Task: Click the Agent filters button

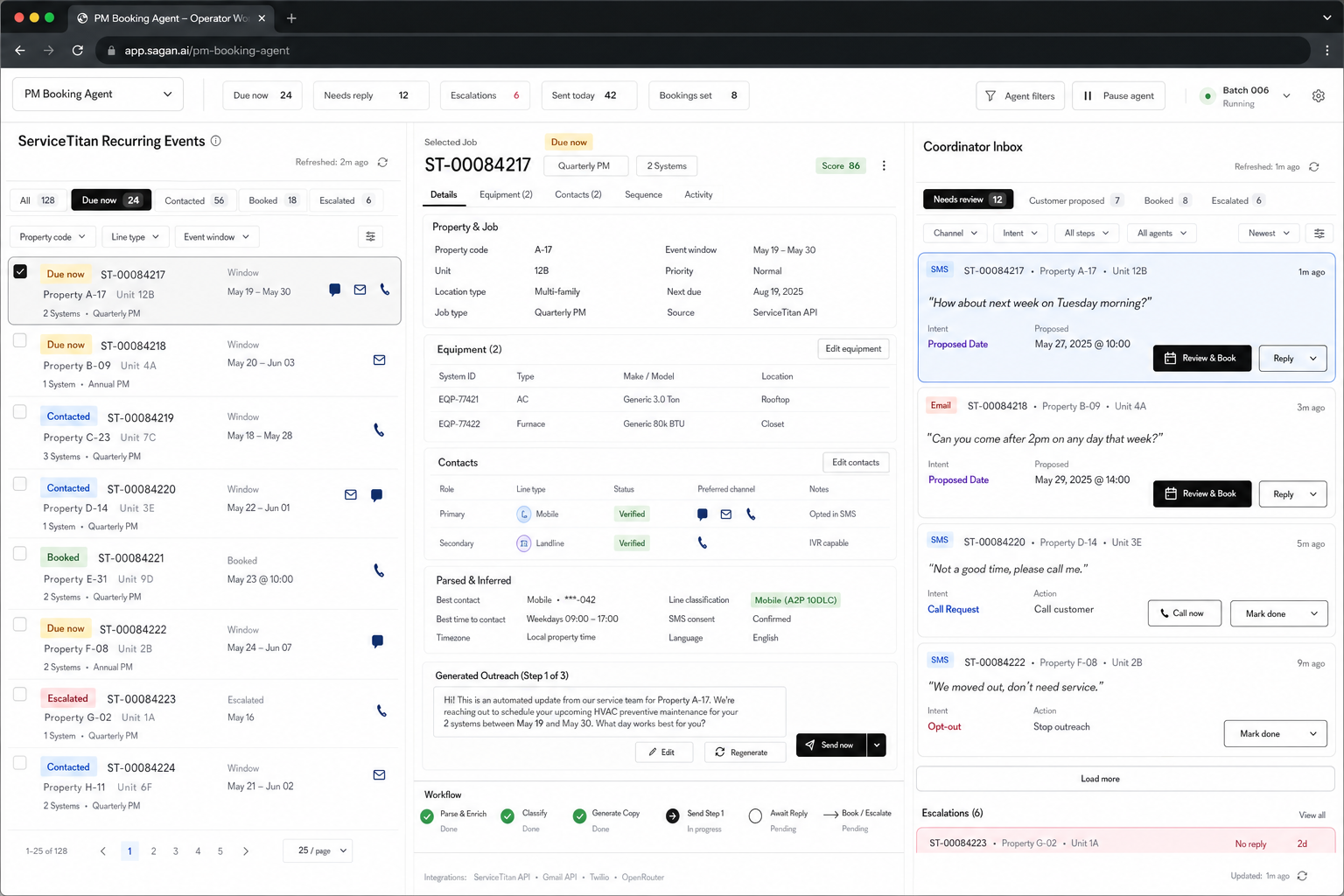Action: tap(1020, 96)
